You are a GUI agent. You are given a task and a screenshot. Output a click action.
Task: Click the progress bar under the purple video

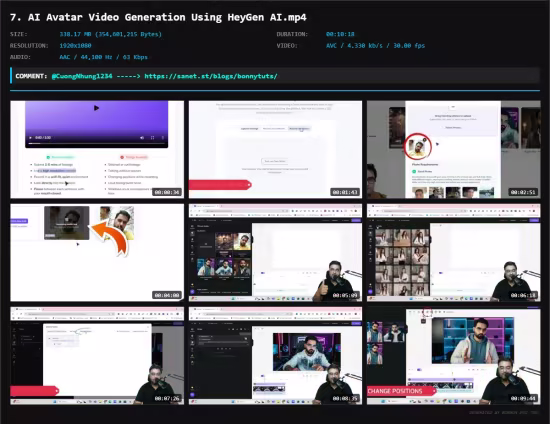tap(96, 143)
